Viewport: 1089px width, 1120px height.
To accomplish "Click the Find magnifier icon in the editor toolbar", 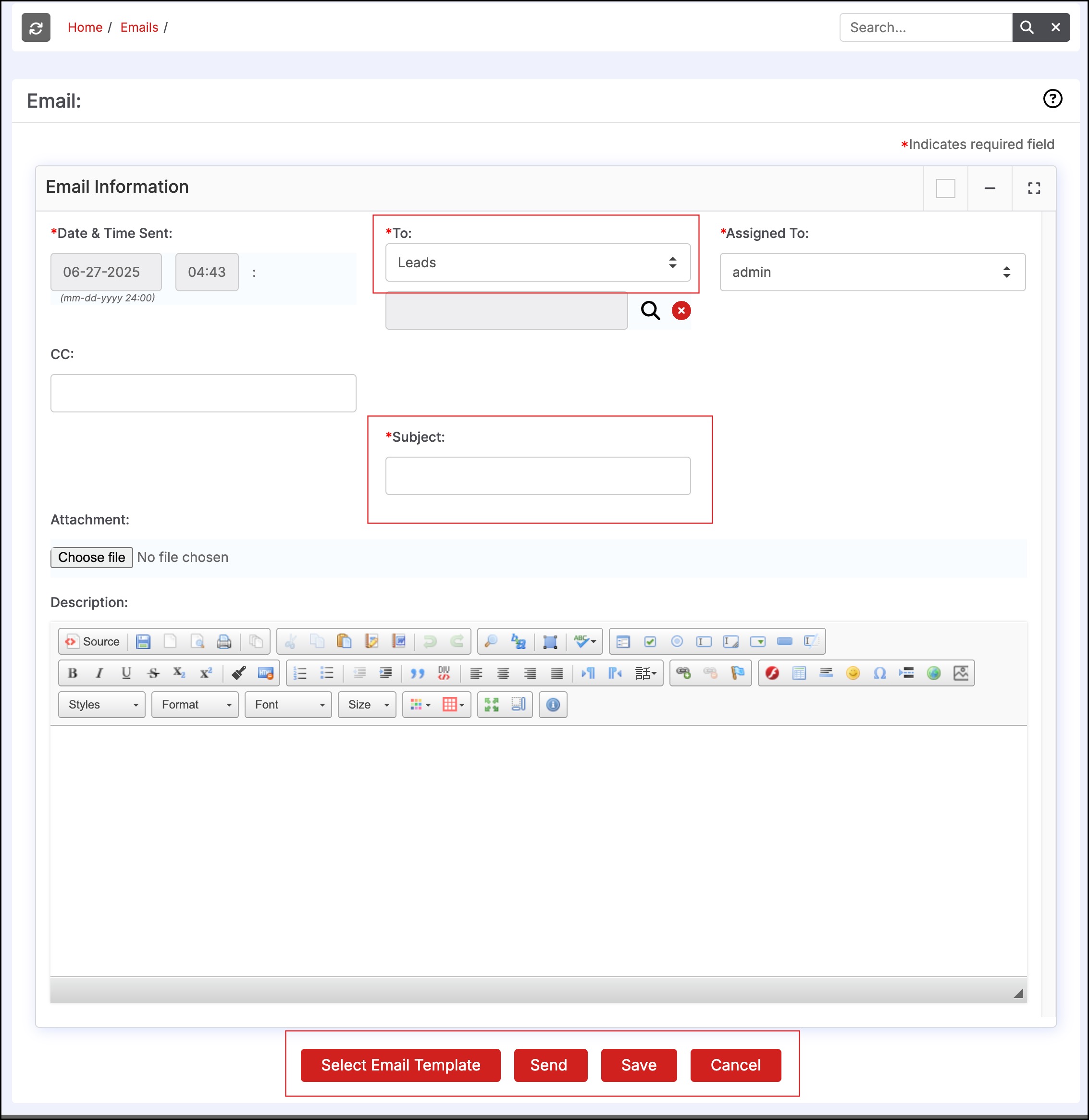I will pyautogui.click(x=491, y=641).
